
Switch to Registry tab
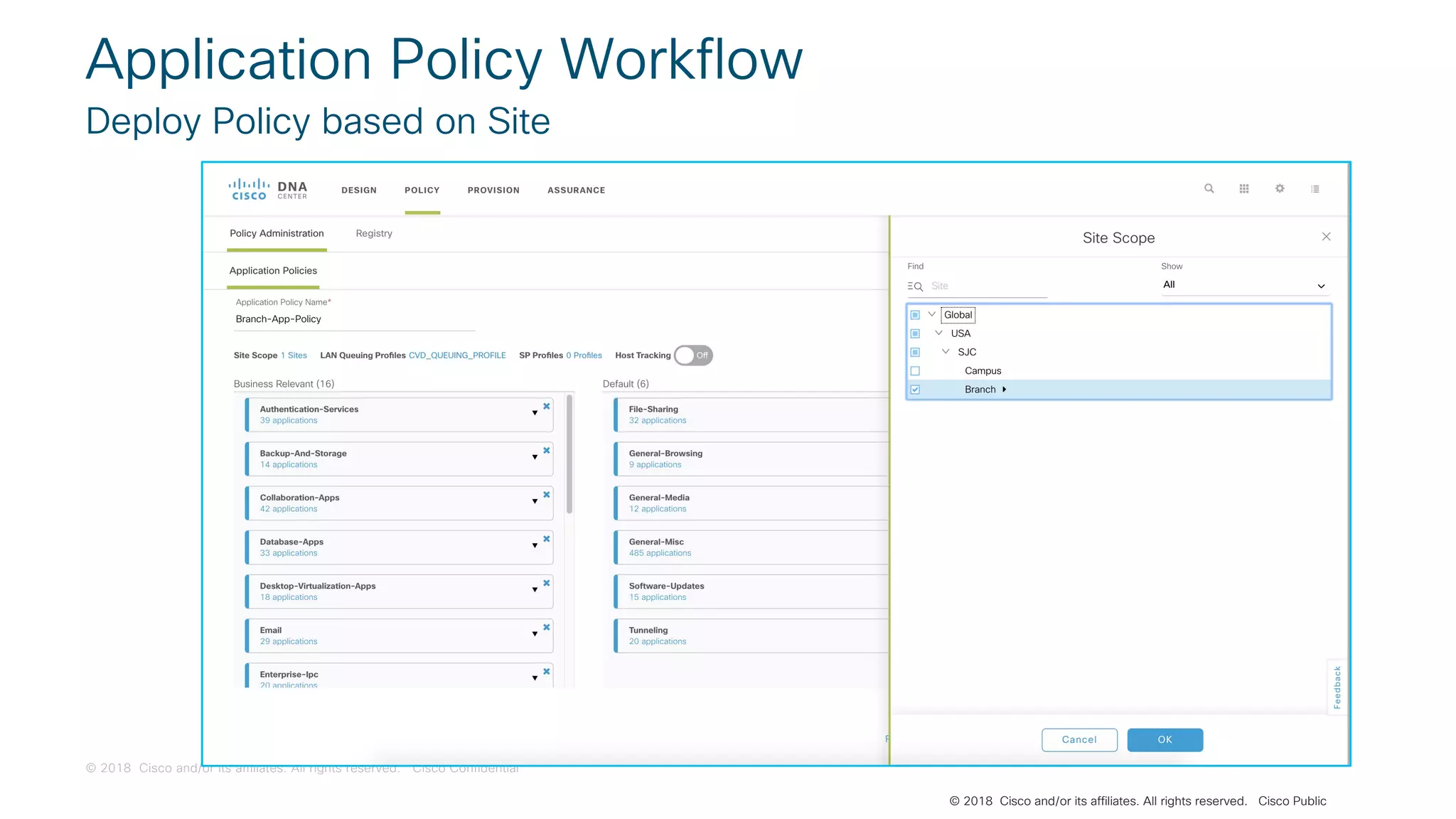point(374,234)
